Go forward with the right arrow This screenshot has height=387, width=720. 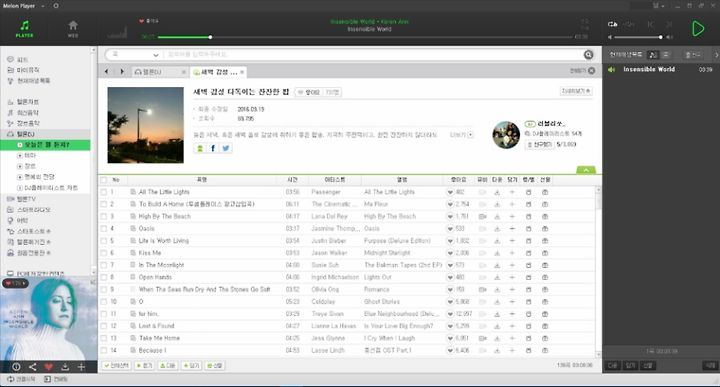click(122, 72)
